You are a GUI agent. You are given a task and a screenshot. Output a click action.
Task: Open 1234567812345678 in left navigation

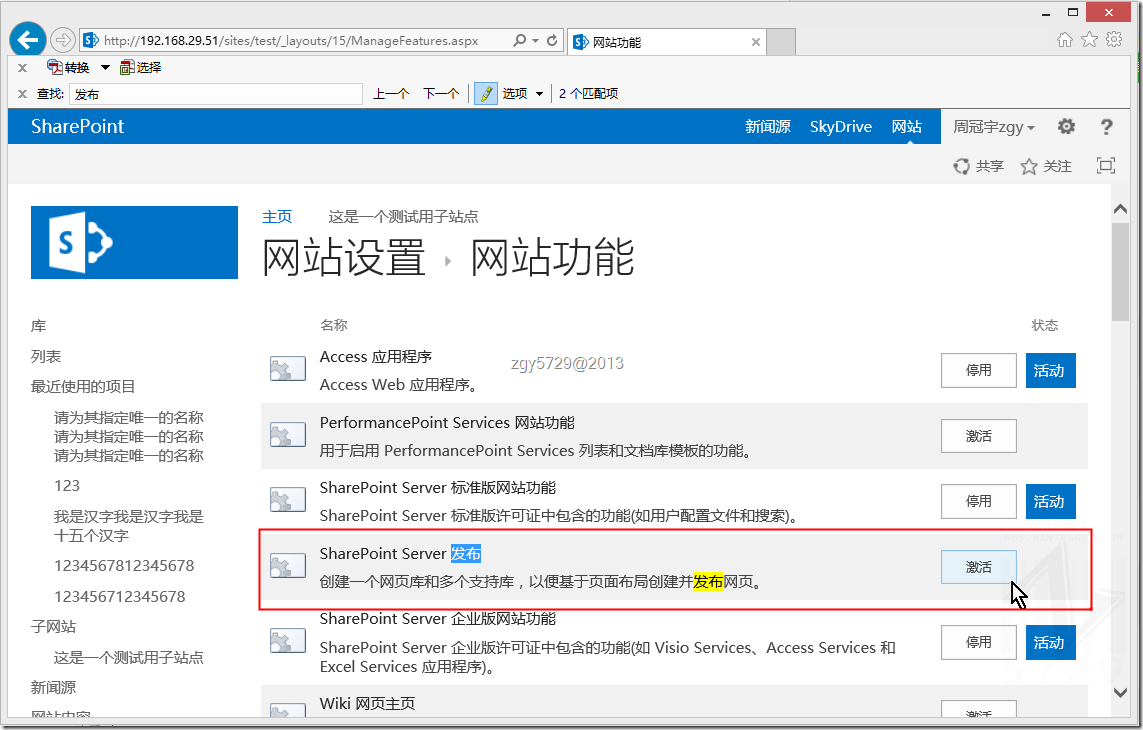tap(124, 566)
